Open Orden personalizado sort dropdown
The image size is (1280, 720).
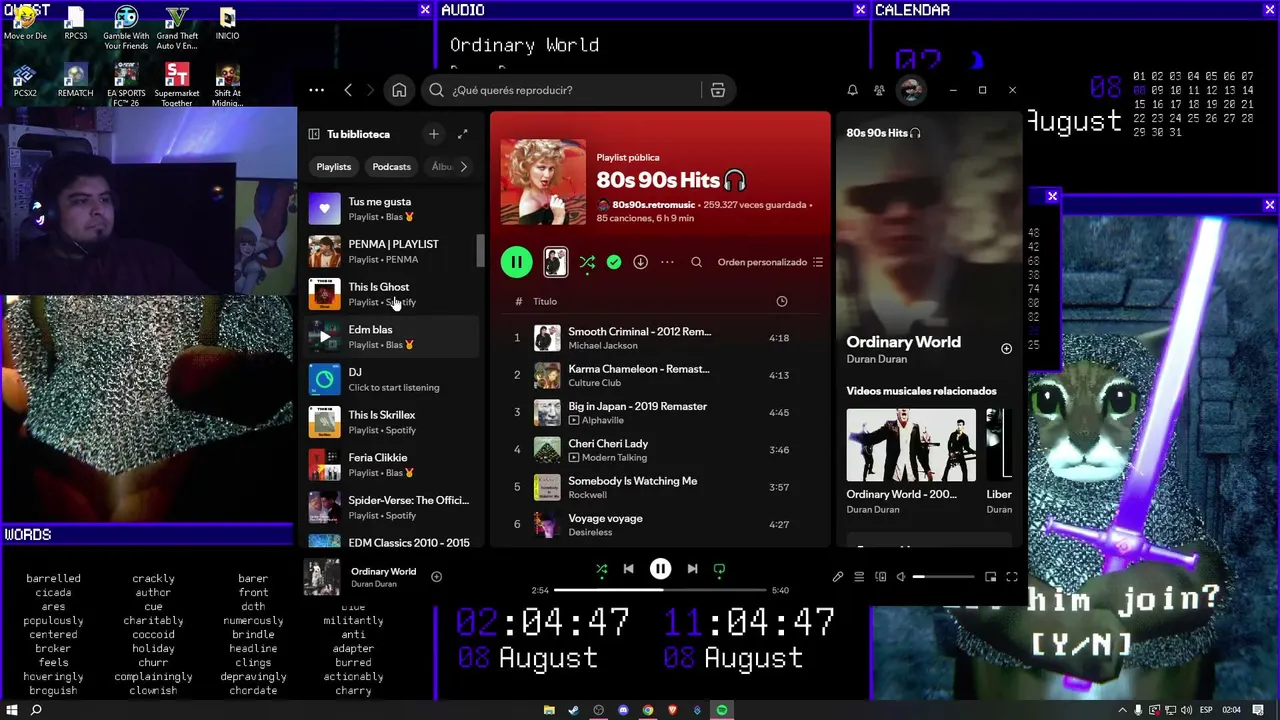pos(770,262)
